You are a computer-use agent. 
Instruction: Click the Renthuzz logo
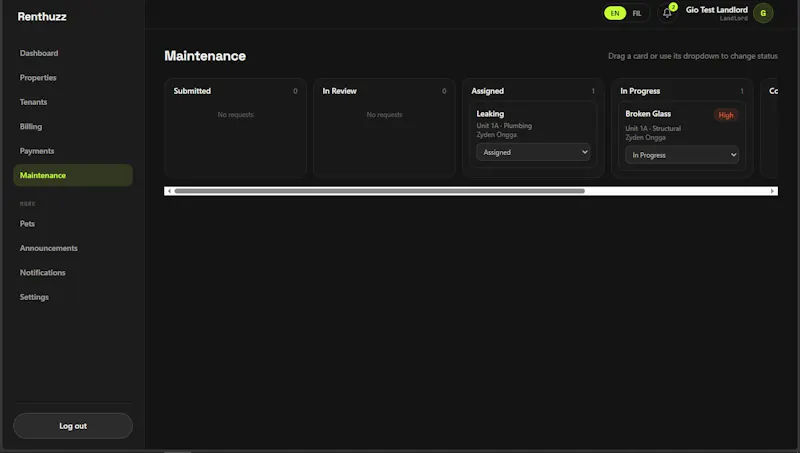point(42,16)
